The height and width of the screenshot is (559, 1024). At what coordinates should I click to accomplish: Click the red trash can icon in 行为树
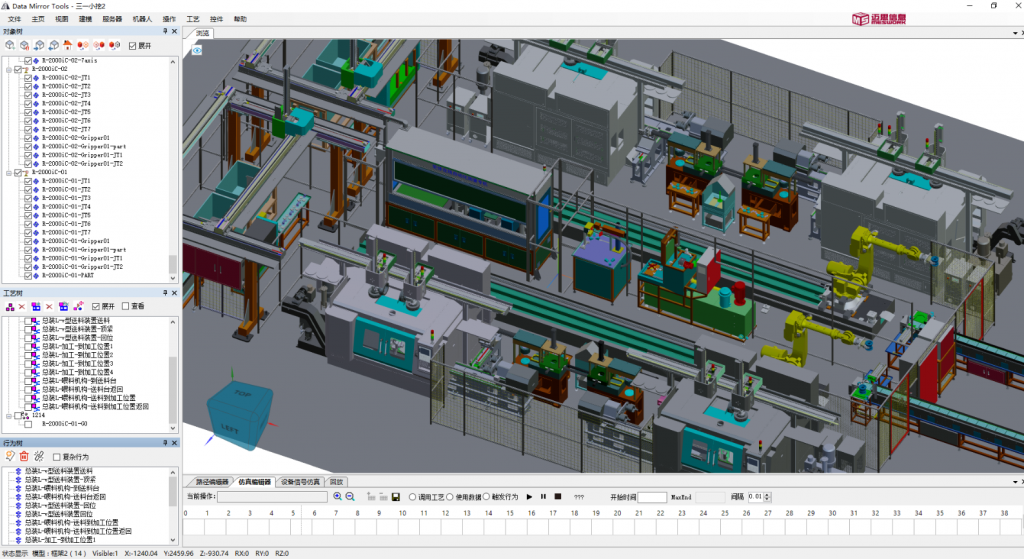point(24,456)
